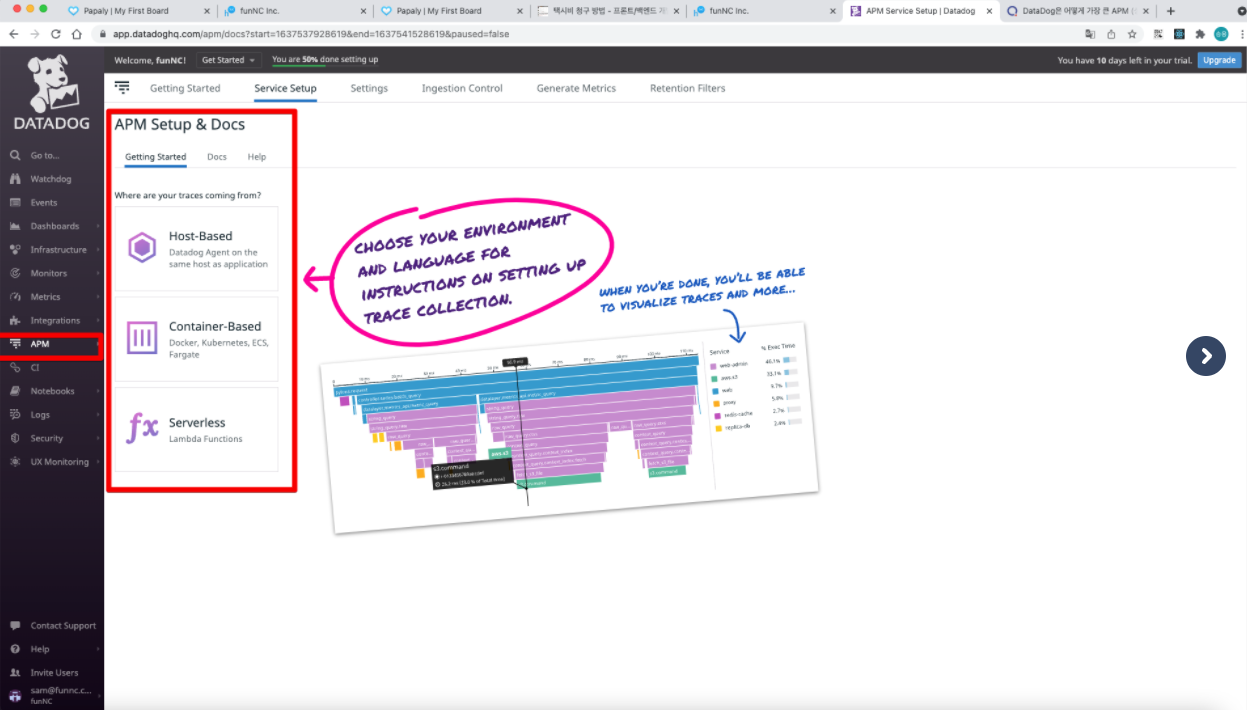Reload the page with the refresh icon
The height and width of the screenshot is (710, 1247).
(55, 33)
